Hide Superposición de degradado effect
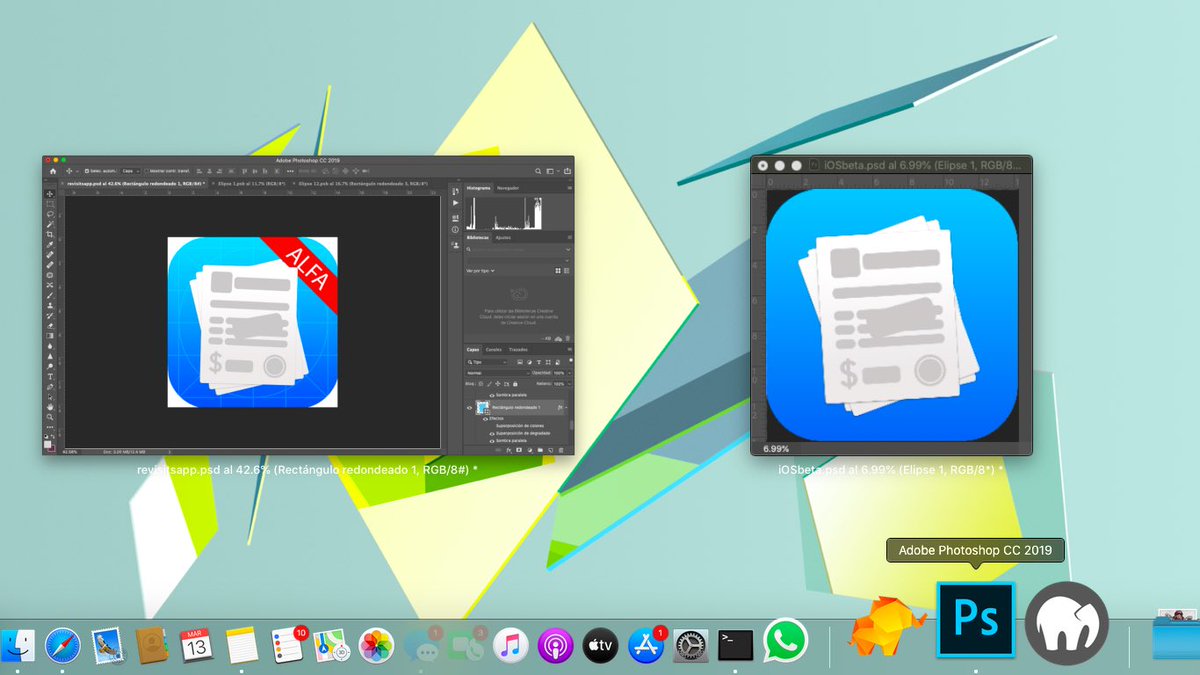This screenshot has width=1200, height=675. 492,434
